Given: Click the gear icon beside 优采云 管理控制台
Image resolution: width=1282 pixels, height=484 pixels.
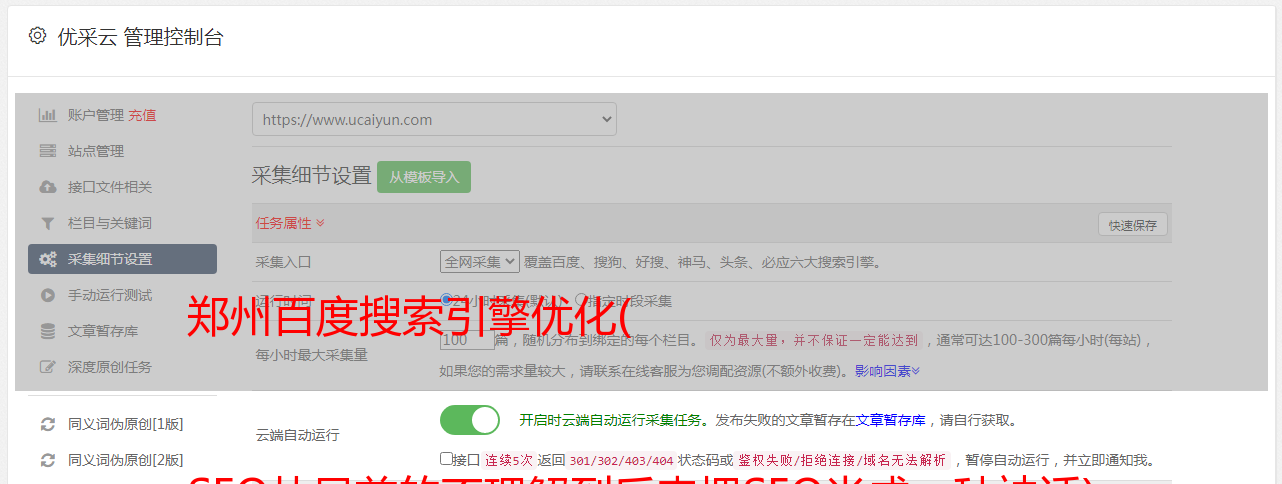Looking at the screenshot, I should pos(37,36).
